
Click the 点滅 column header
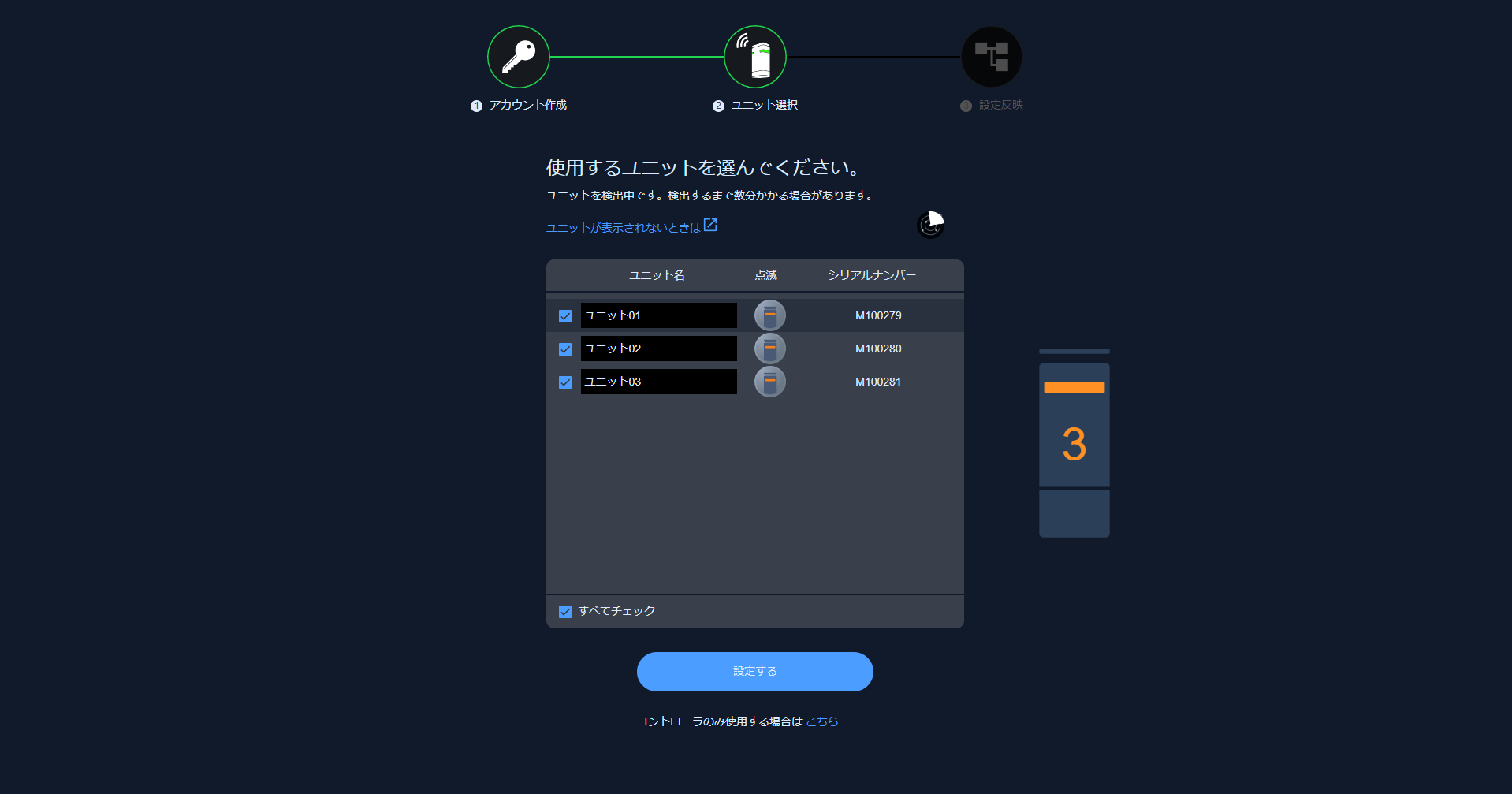(765, 275)
